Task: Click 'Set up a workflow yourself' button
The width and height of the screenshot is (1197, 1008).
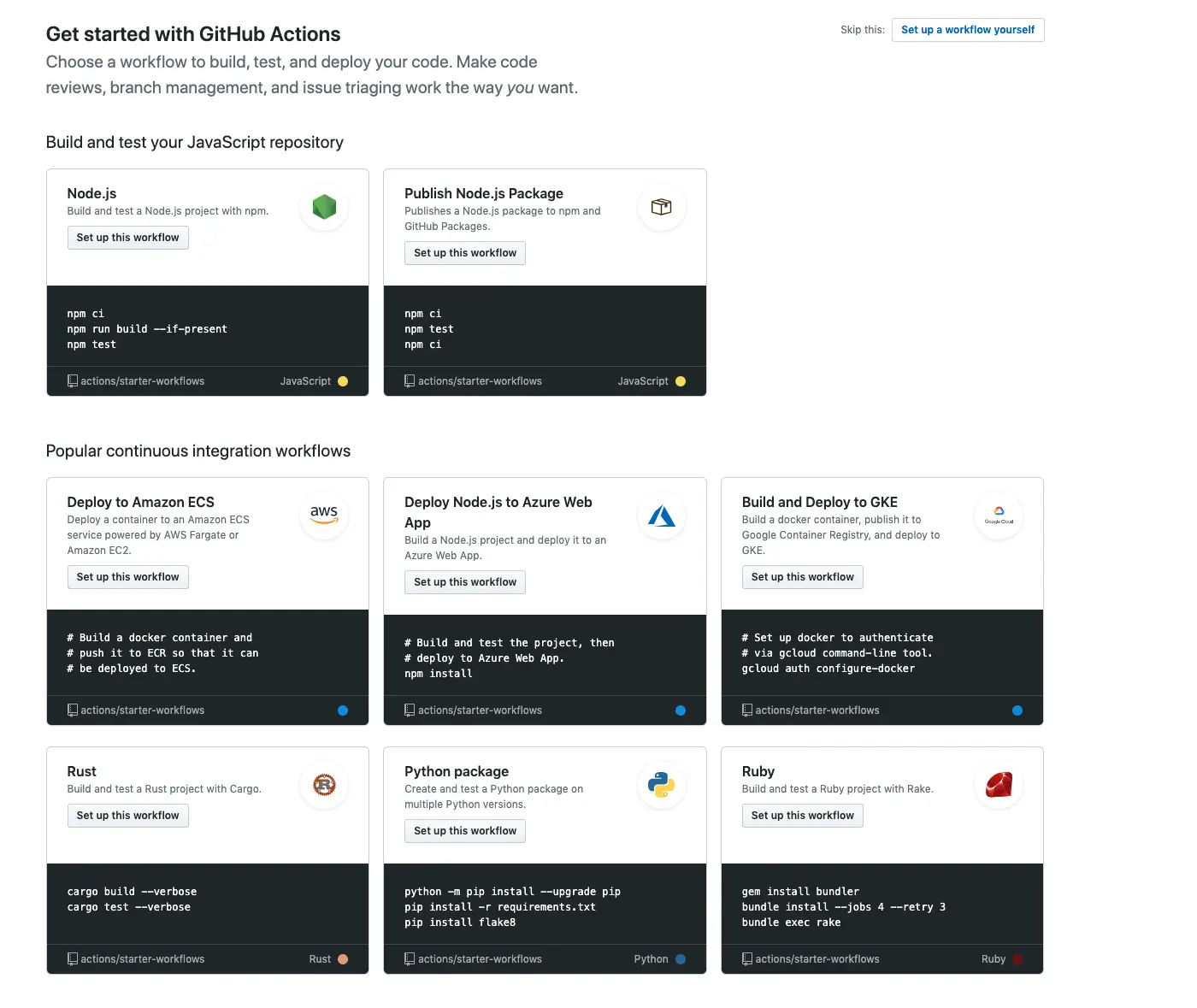Action: tap(968, 30)
